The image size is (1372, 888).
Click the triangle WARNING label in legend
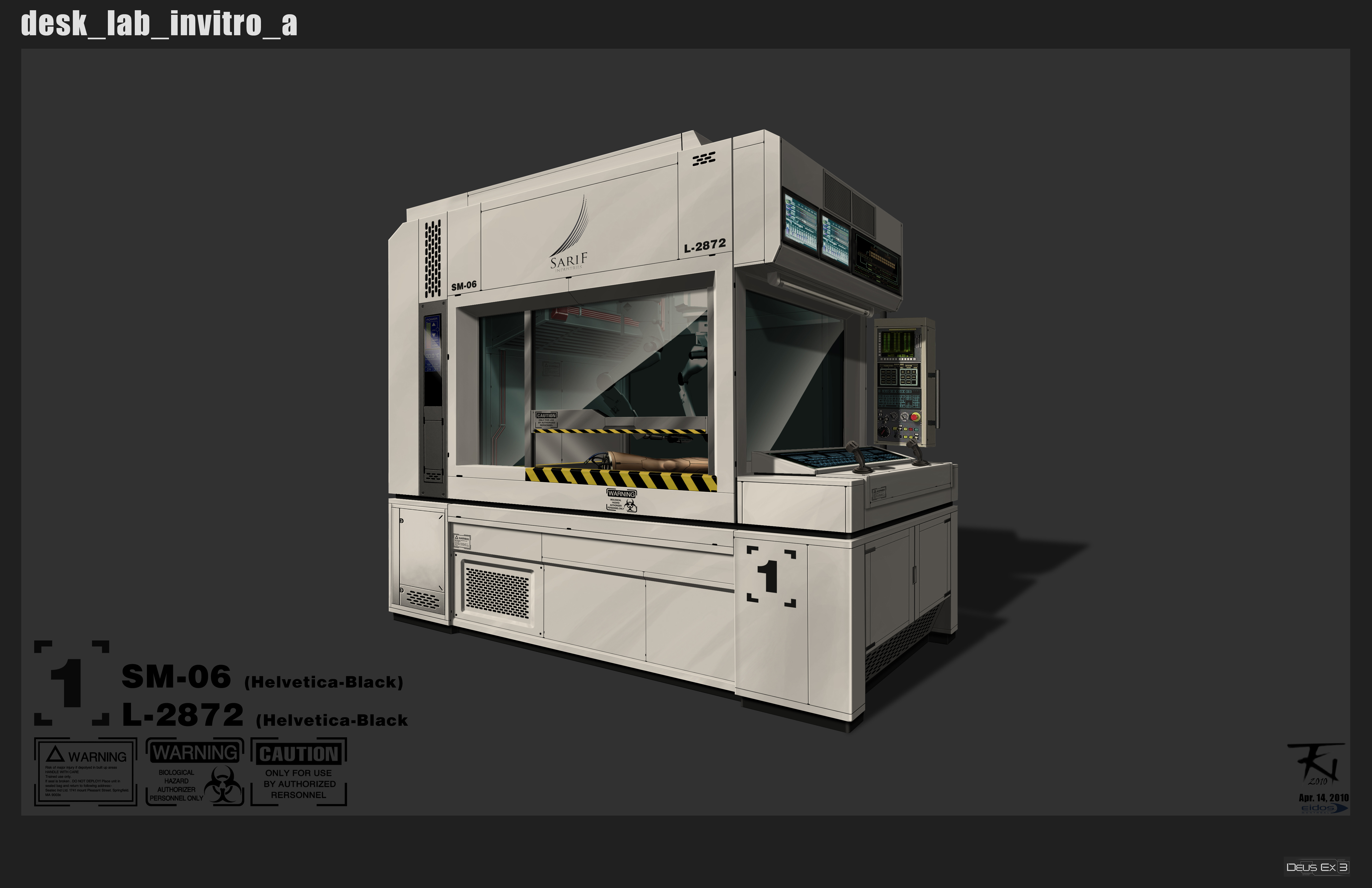pos(85,771)
